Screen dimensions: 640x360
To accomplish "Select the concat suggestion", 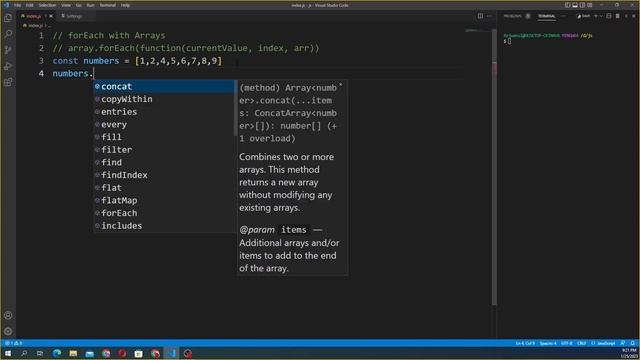I will click(x=164, y=87).
